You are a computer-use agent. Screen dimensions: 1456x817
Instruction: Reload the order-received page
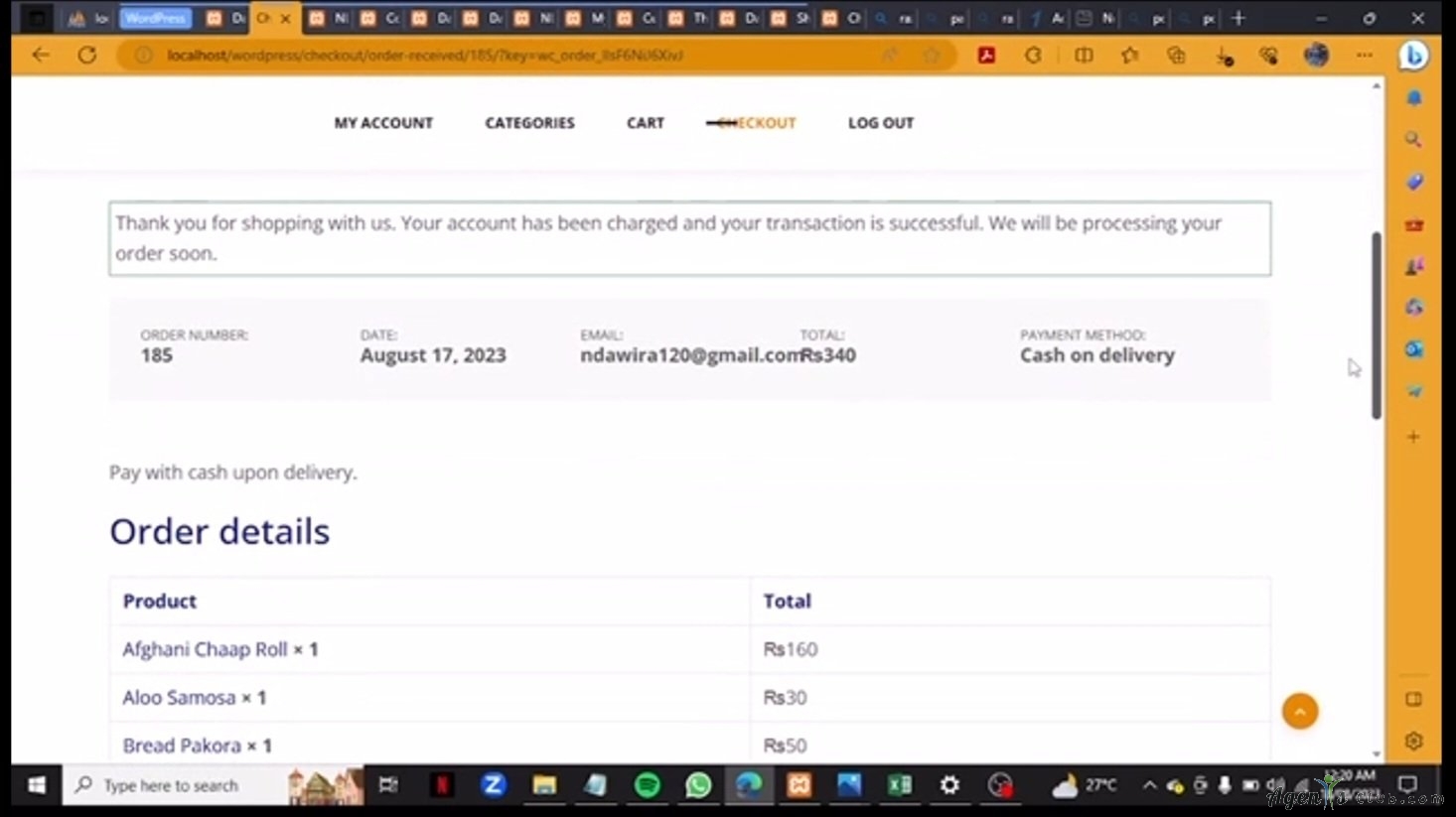pos(87,55)
